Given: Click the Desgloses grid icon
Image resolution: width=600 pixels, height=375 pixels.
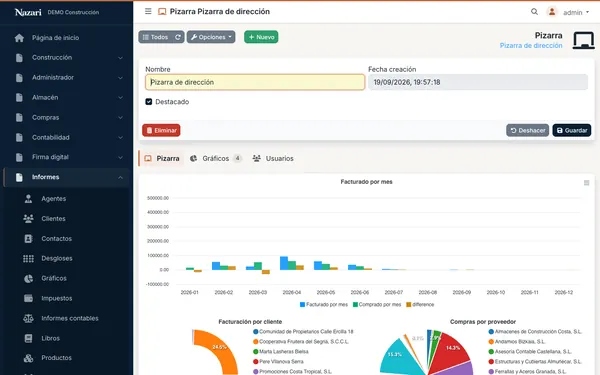Looking at the screenshot, I should (x=28, y=258).
